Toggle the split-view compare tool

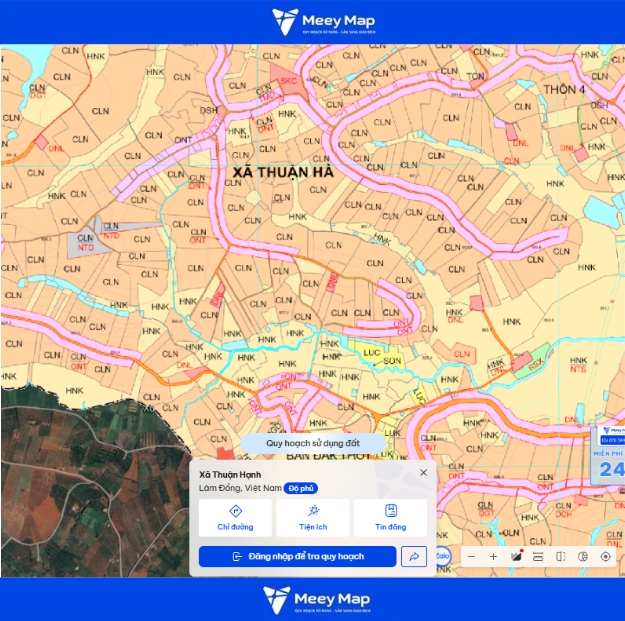tap(560, 557)
